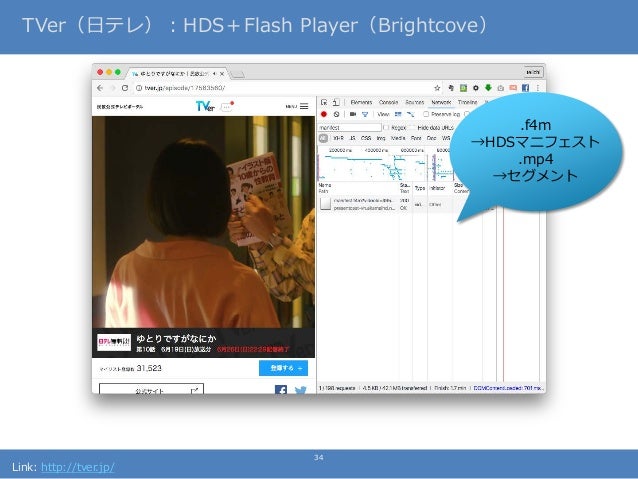Open the Network tab in DevTools
The image size is (638, 479).
click(441, 102)
